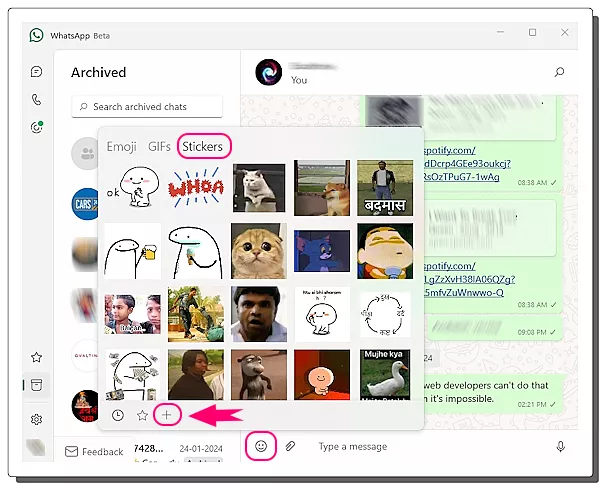This screenshot has width=600, height=484.
Task: Send the blob with money sticker
Action: pos(132,375)
